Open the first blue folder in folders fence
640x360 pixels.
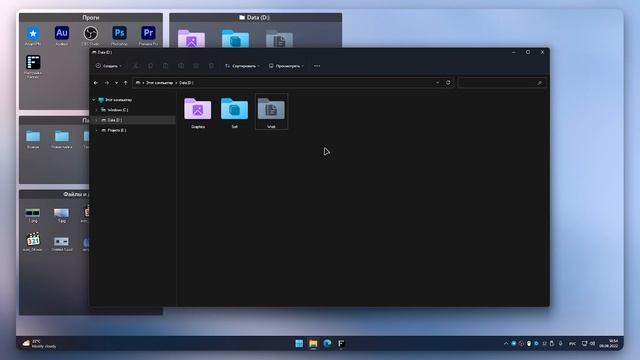coord(33,139)
